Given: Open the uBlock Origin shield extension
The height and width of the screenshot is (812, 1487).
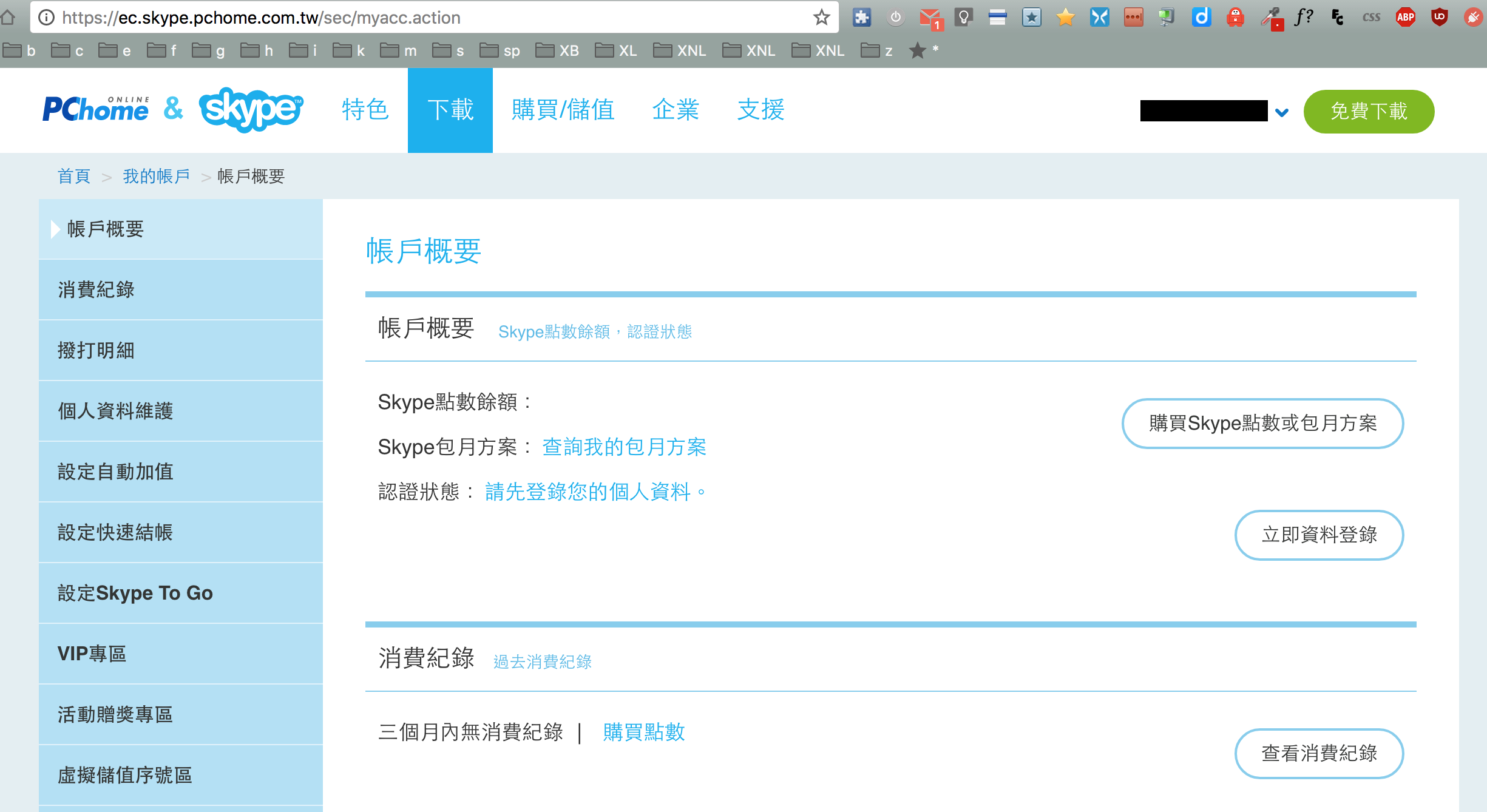Looking at the screenshot, I should click(x=1439, y=18).
